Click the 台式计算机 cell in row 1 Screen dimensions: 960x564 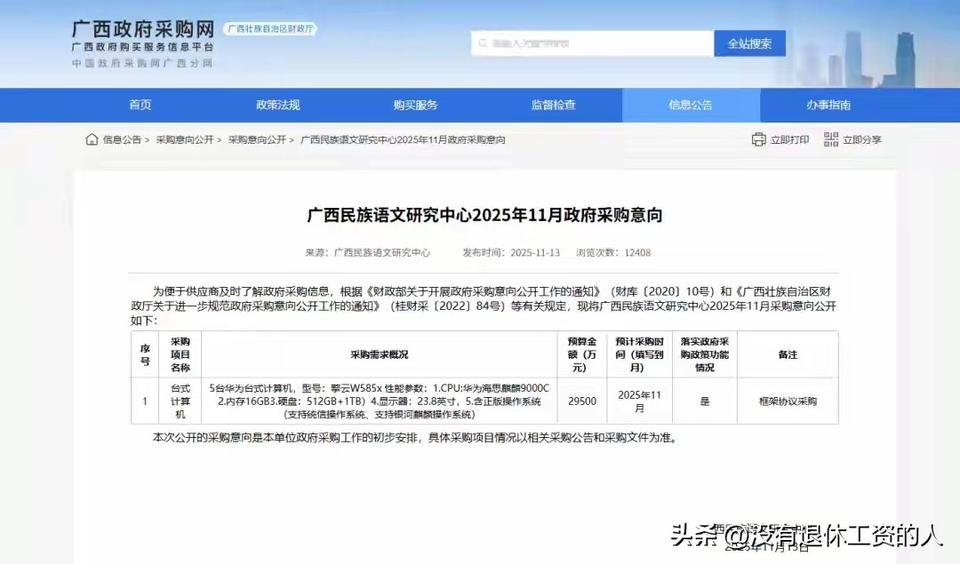[180, 401]
